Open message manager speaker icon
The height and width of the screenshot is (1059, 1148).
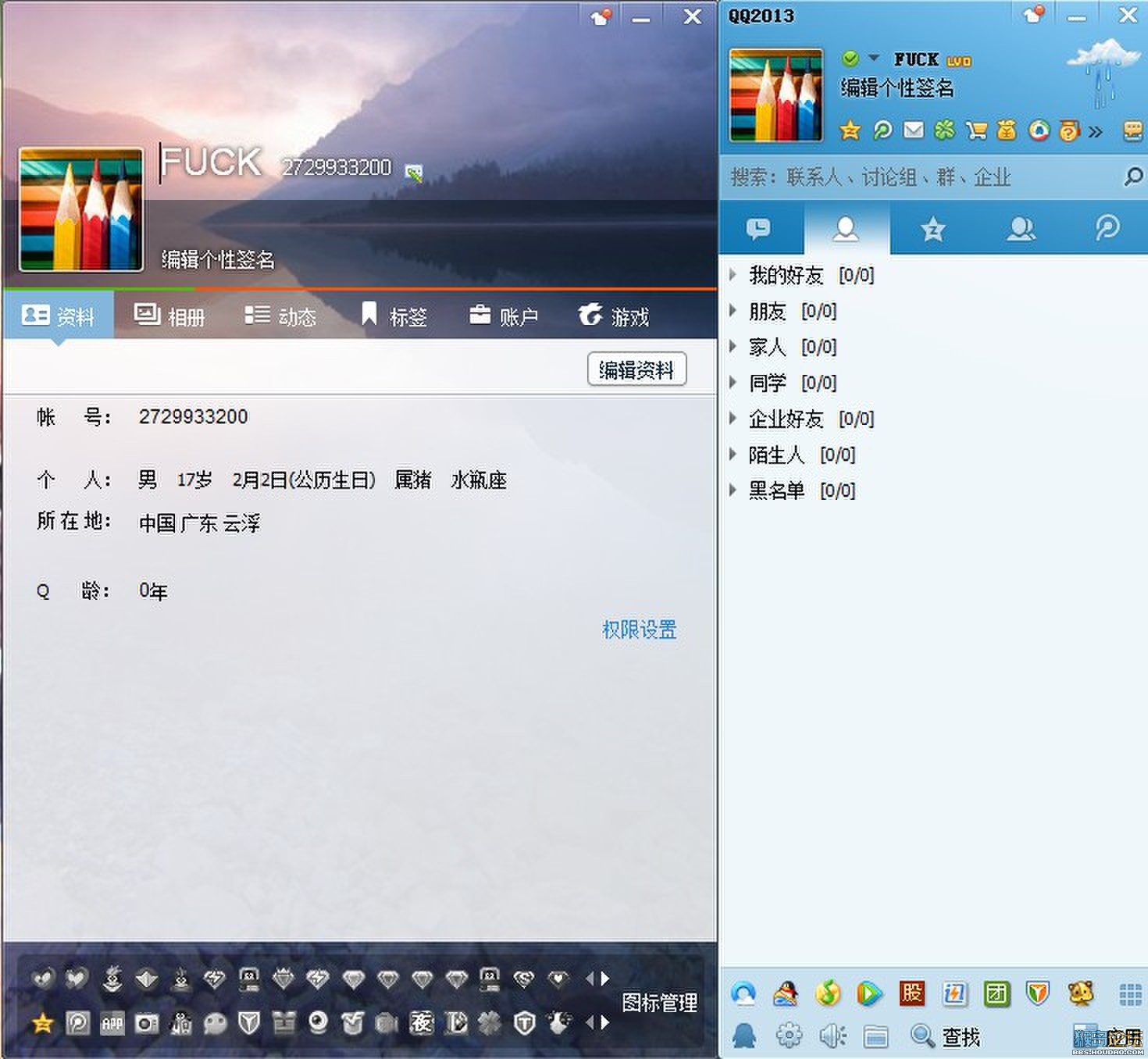pos(832,1036)
